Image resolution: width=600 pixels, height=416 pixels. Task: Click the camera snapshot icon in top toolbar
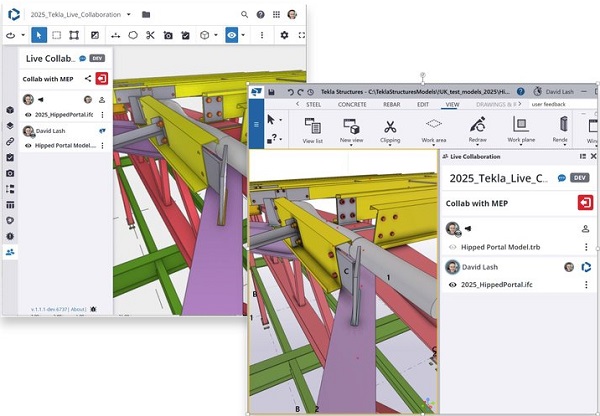168,35
